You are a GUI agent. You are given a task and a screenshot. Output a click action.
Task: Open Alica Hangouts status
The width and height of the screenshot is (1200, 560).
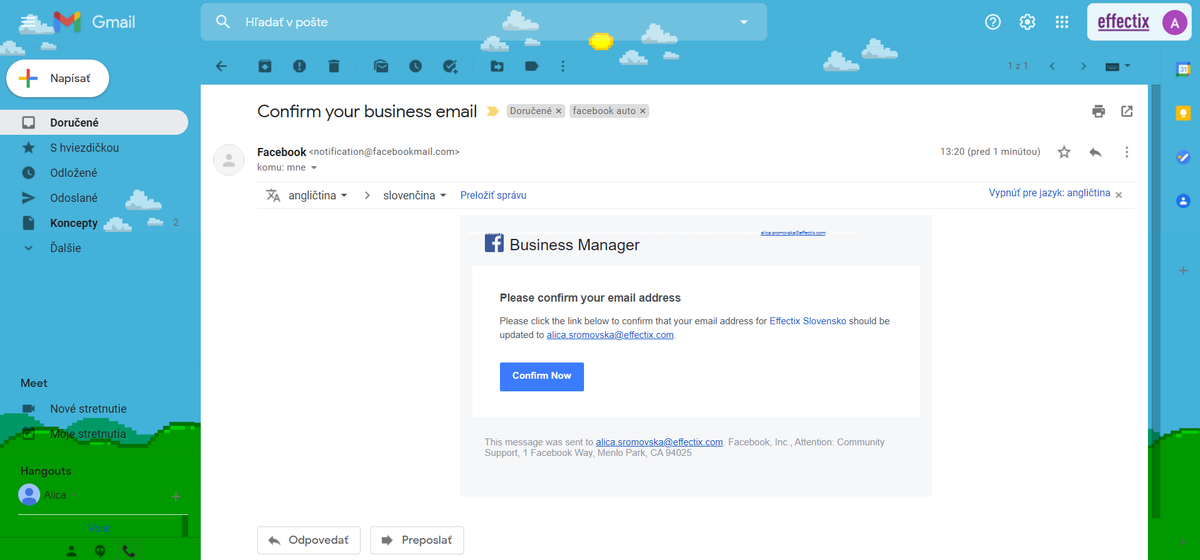(45, 494)
